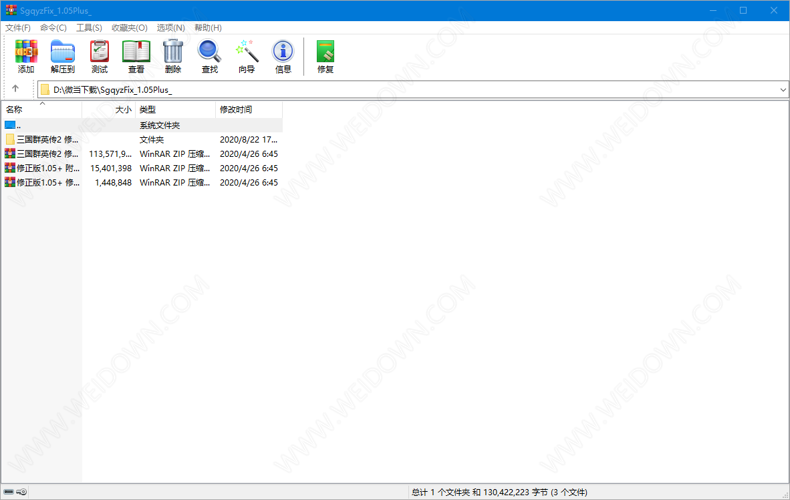This screenshot has height=500, width=790.
Task: Select the "修正版1.05+ 附..." file name
Action: [48, 168]
